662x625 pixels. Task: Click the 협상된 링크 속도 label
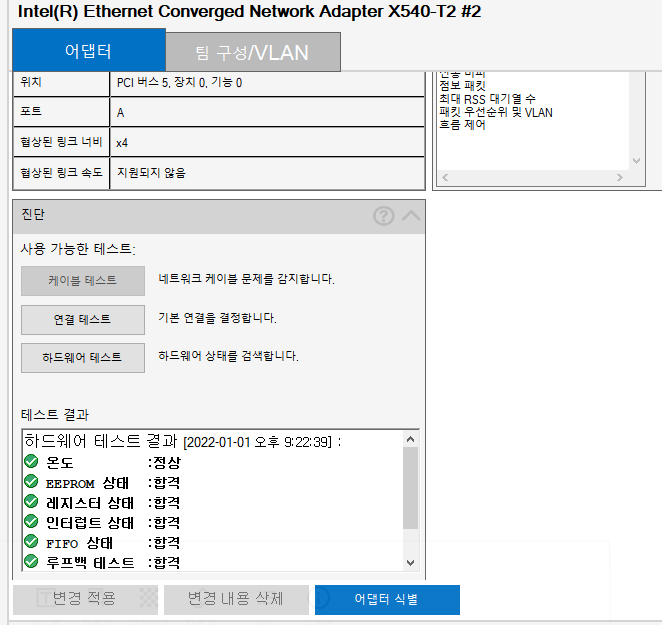pyautogui.click(x=62, y=172)
